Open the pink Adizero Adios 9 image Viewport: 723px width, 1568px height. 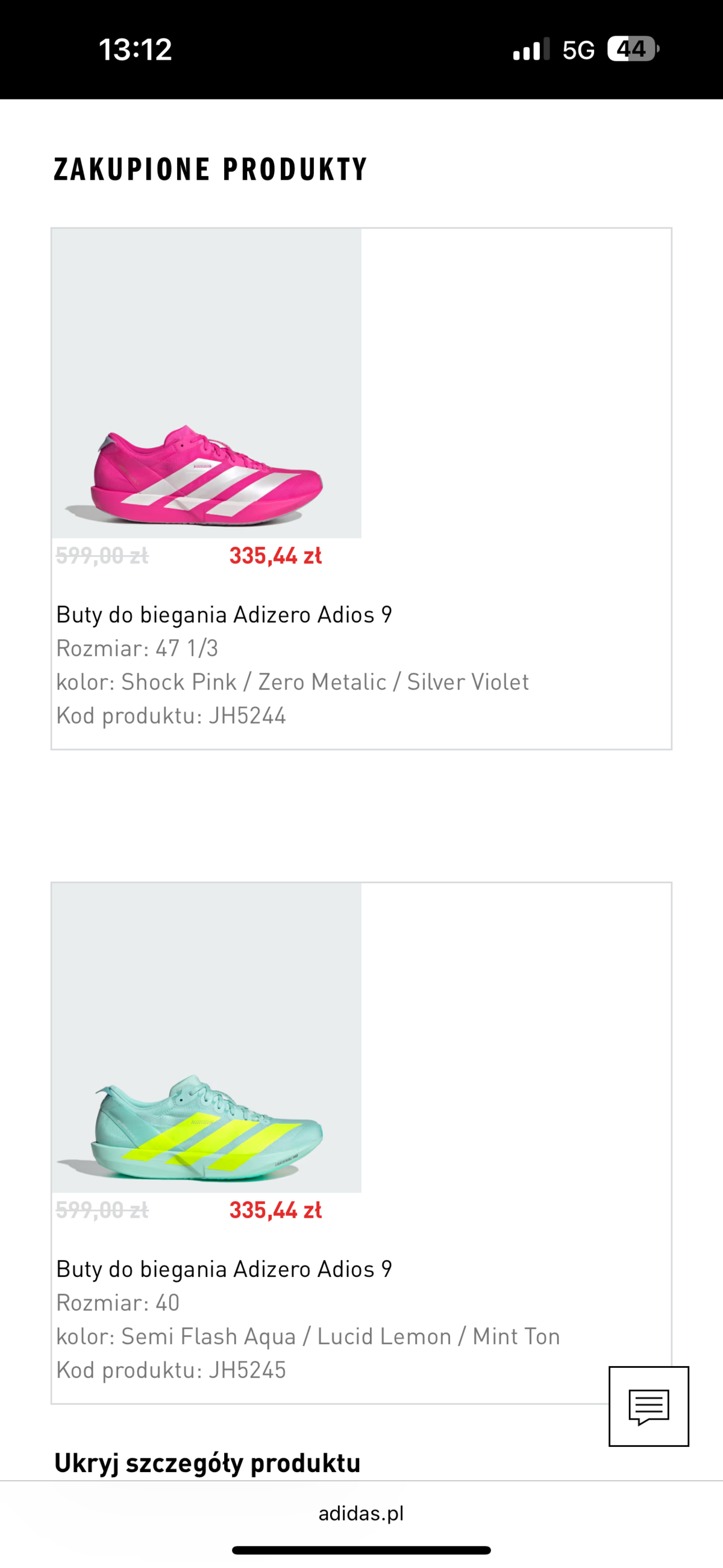(206, 383)
